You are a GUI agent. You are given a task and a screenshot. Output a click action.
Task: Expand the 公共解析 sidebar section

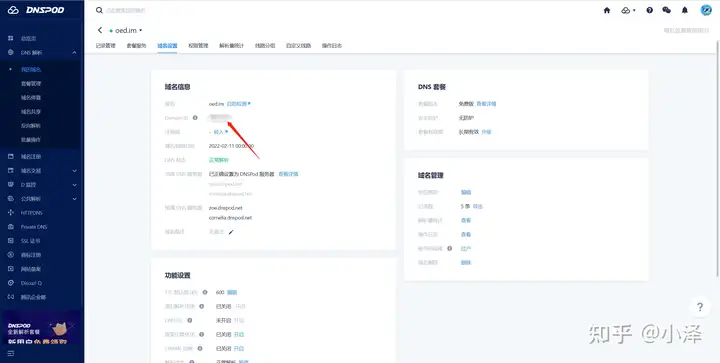tap(74, 199)
